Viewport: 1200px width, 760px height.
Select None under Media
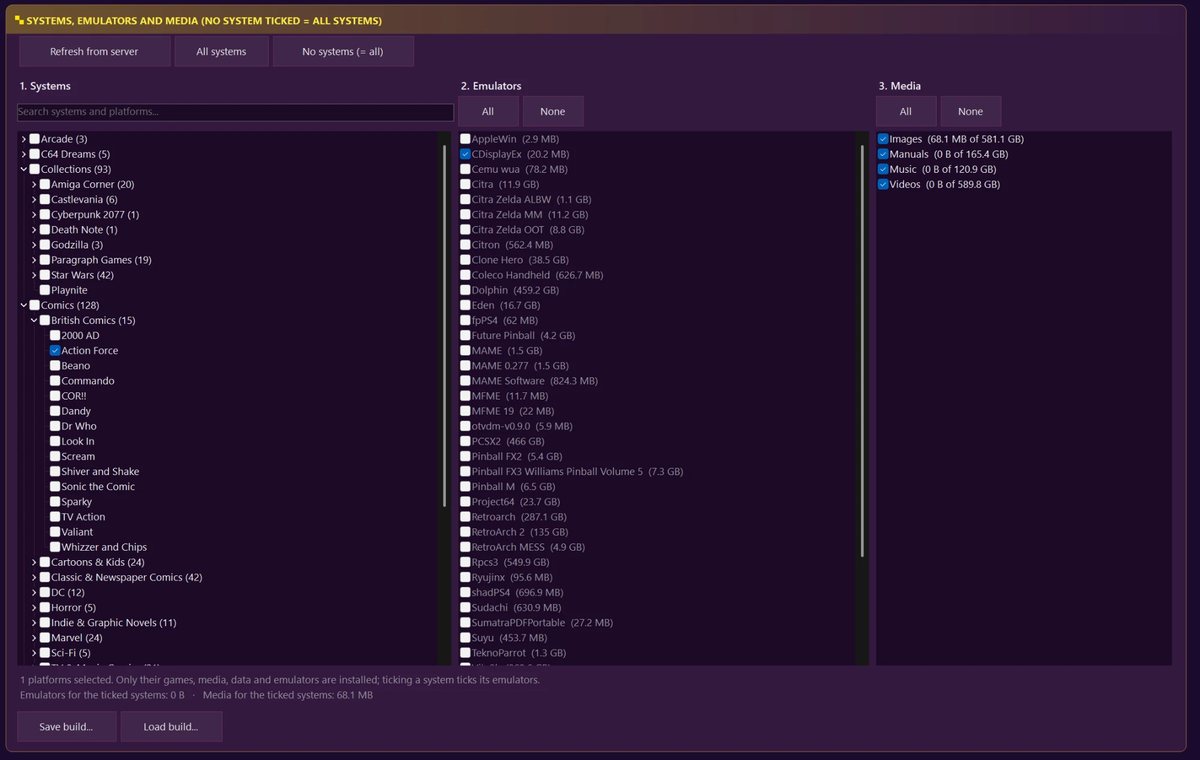(x=970, y=111)
